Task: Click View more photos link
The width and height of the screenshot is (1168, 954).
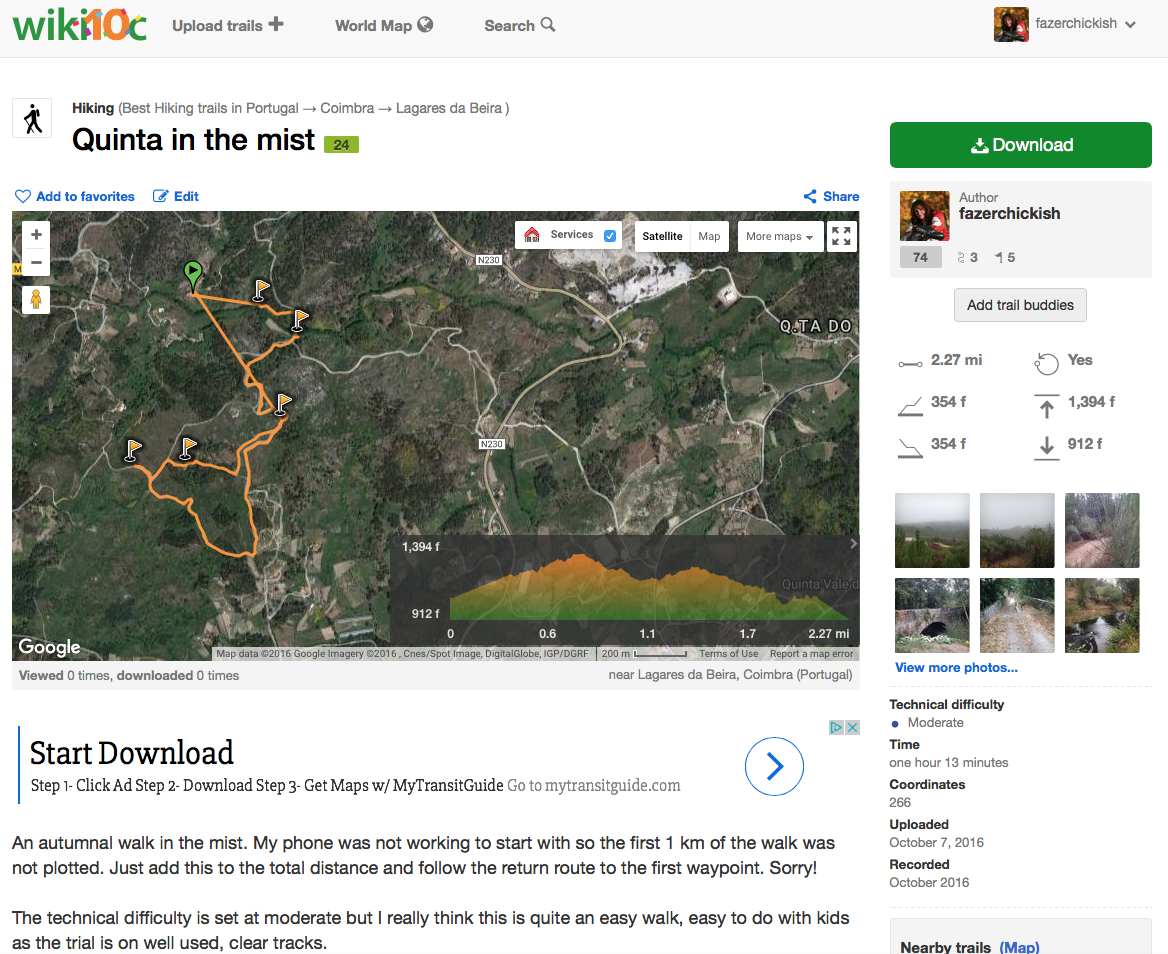Action: point(956,668)
